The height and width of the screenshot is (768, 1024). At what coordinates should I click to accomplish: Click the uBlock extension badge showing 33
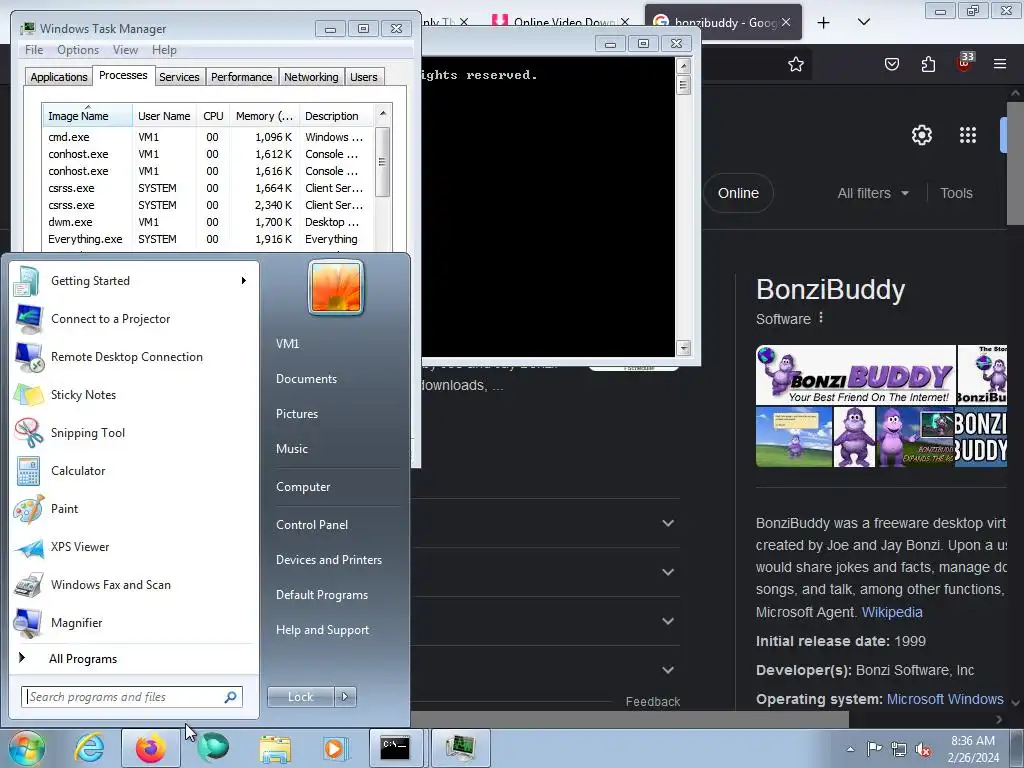965,62
